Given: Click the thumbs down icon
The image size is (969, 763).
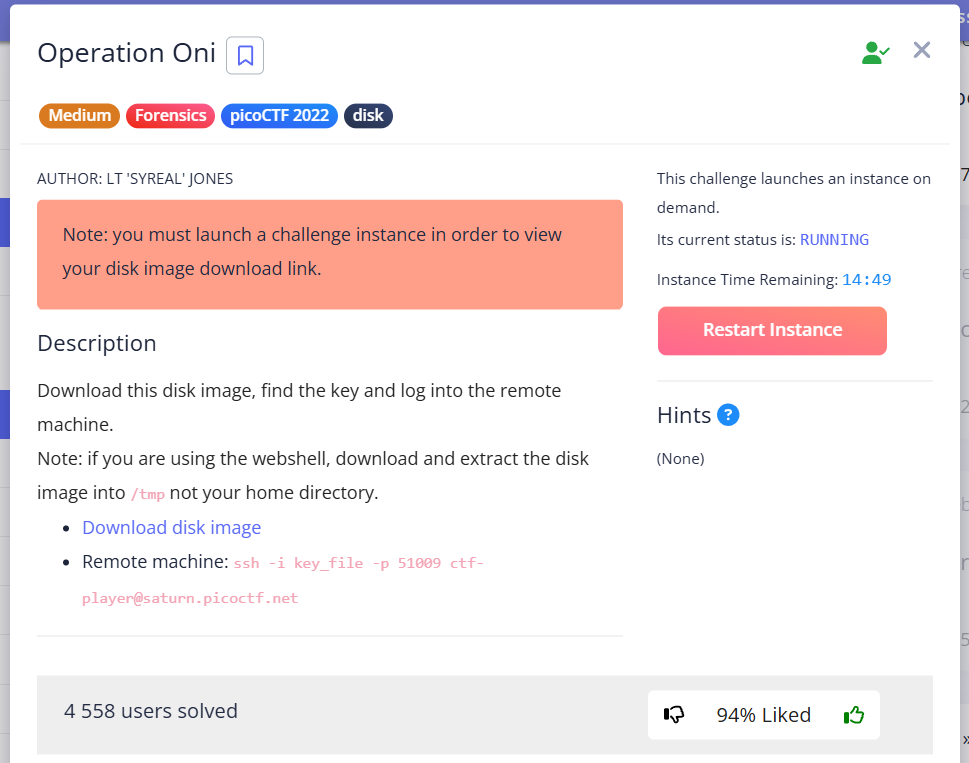Looking at the screenshot, I should pyautogui.click(x=674, y=715).
